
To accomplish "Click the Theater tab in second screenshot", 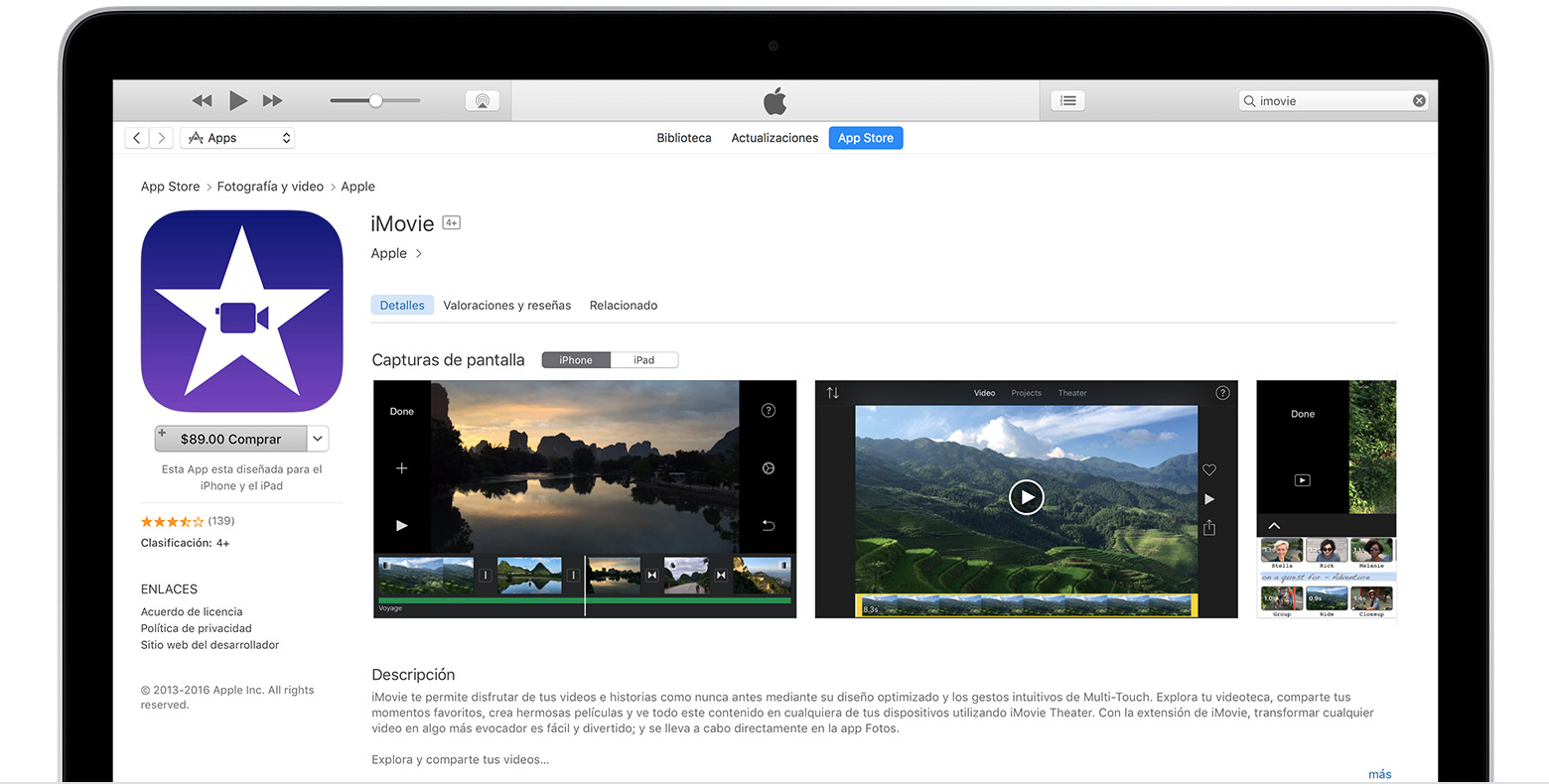I will 1072,393.
